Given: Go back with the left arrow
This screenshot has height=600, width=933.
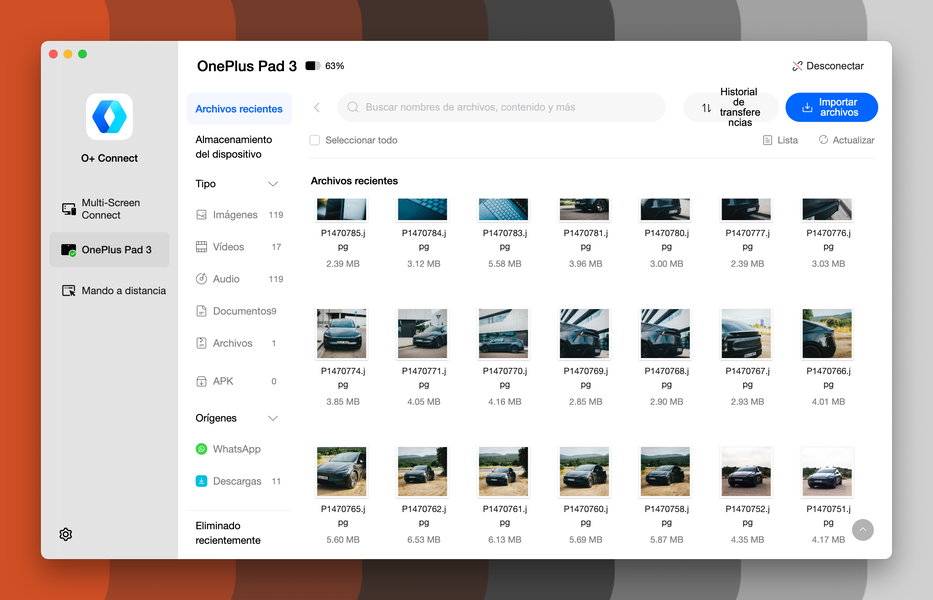Looking at the screenshot, I should [x=317, y=107].
